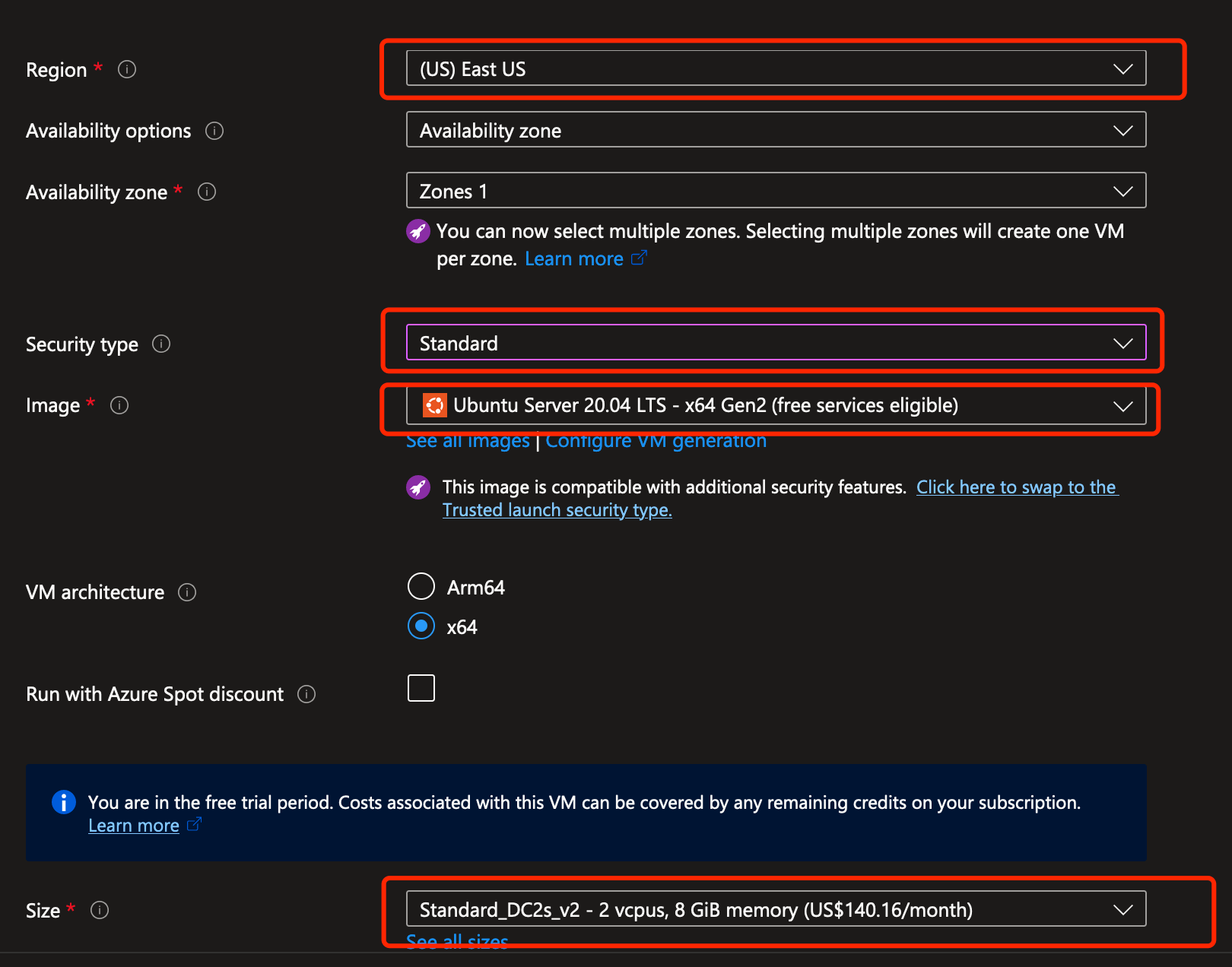The height and width of the screenshot is (967, 1232).
Task: Select the Arm64 architecture radio button
Action: 421,587
